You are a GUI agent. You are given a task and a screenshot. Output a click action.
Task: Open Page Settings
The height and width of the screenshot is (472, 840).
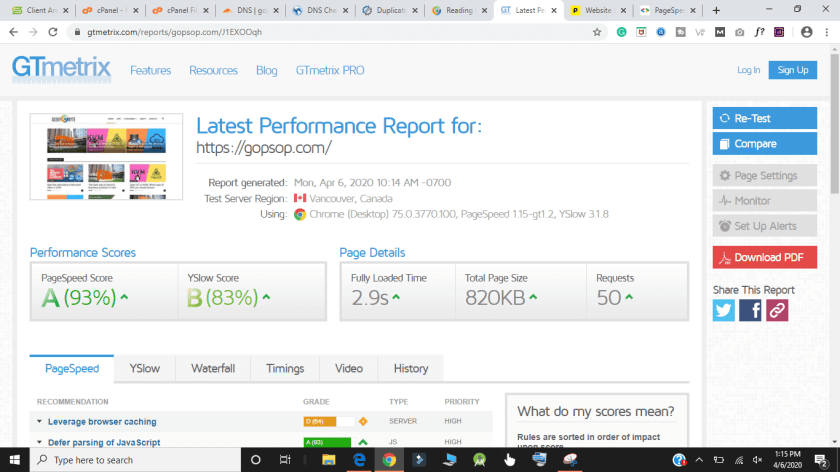[764, 175]
